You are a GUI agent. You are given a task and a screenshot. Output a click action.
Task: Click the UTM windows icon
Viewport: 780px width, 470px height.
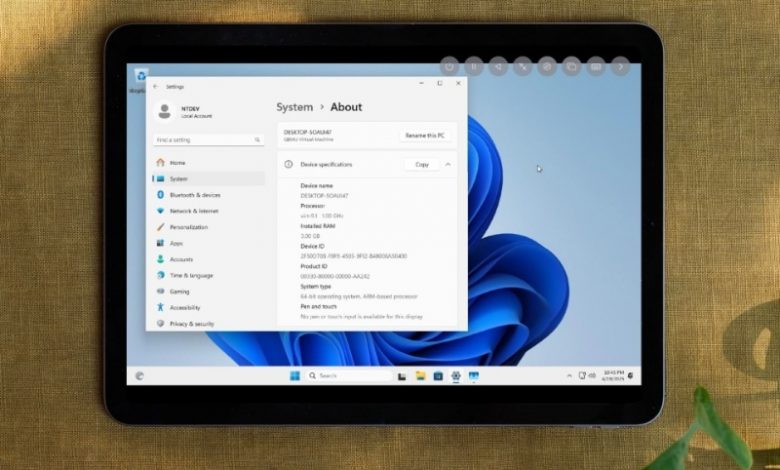point(571,67)
